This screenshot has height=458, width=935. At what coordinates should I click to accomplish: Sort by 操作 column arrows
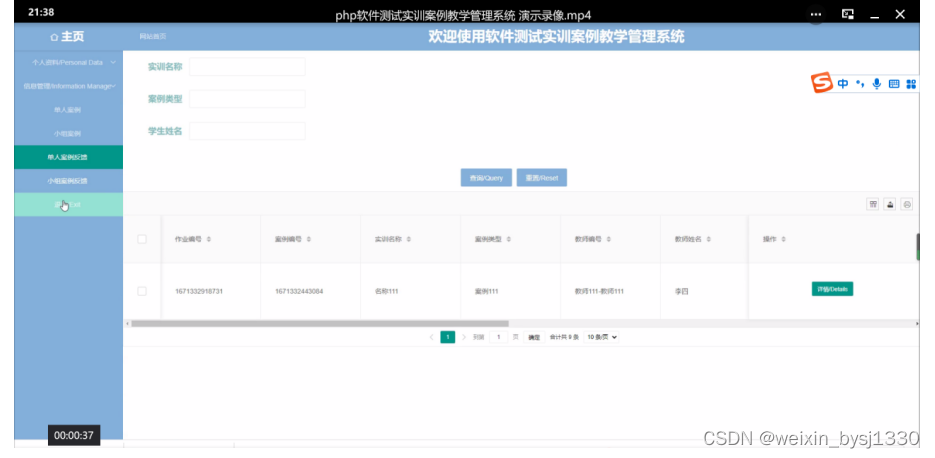[x=783, y=239]
